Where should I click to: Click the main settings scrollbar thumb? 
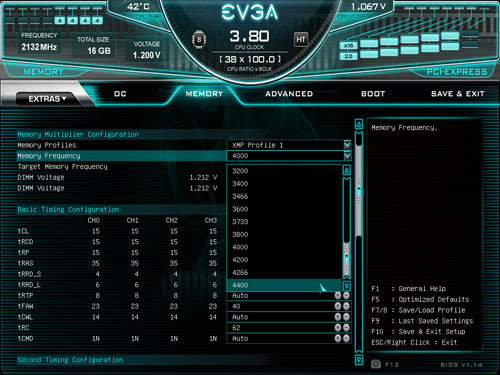[x=359, y=190]
